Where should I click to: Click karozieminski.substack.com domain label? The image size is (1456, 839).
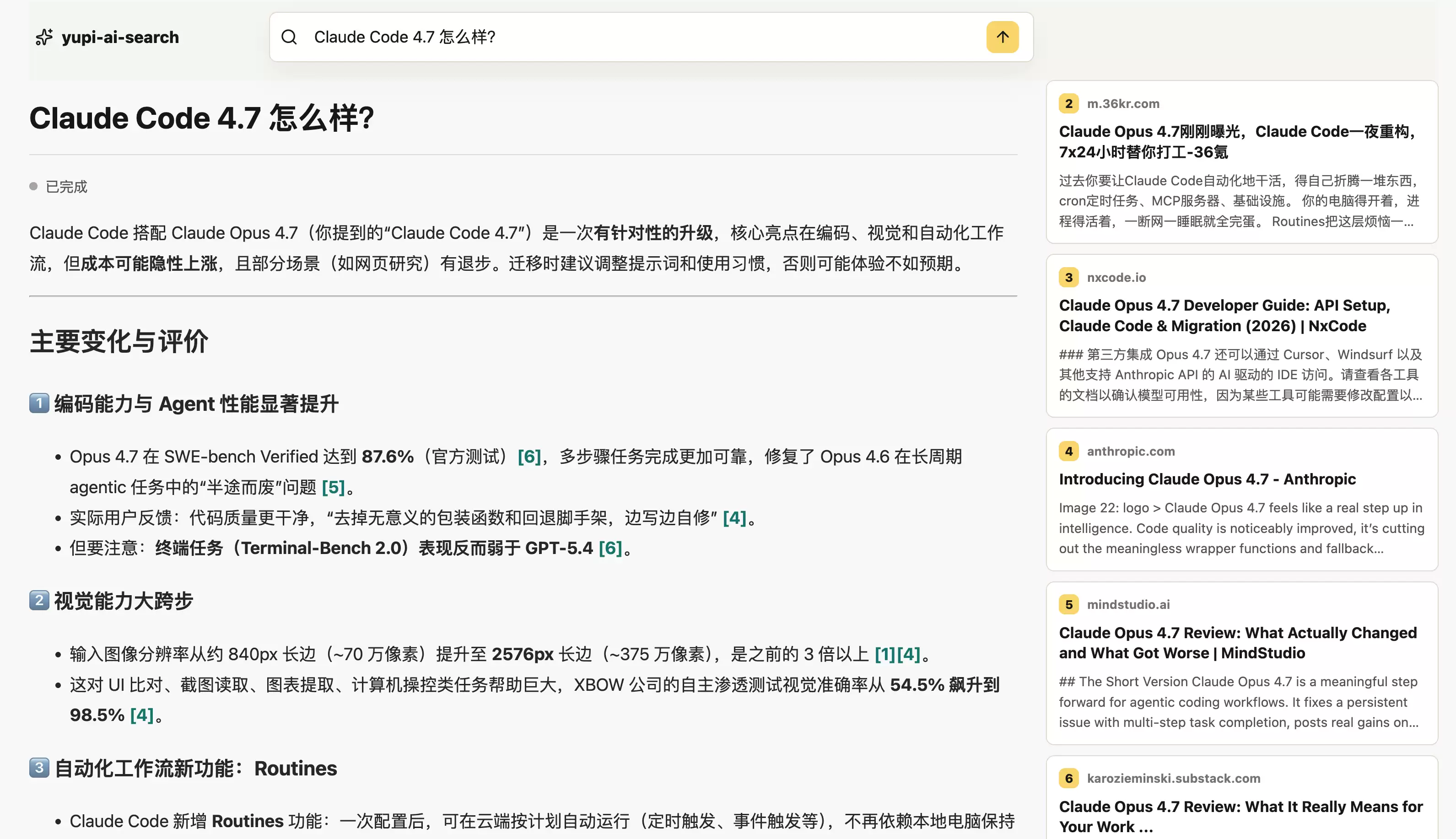(1173, 779)
